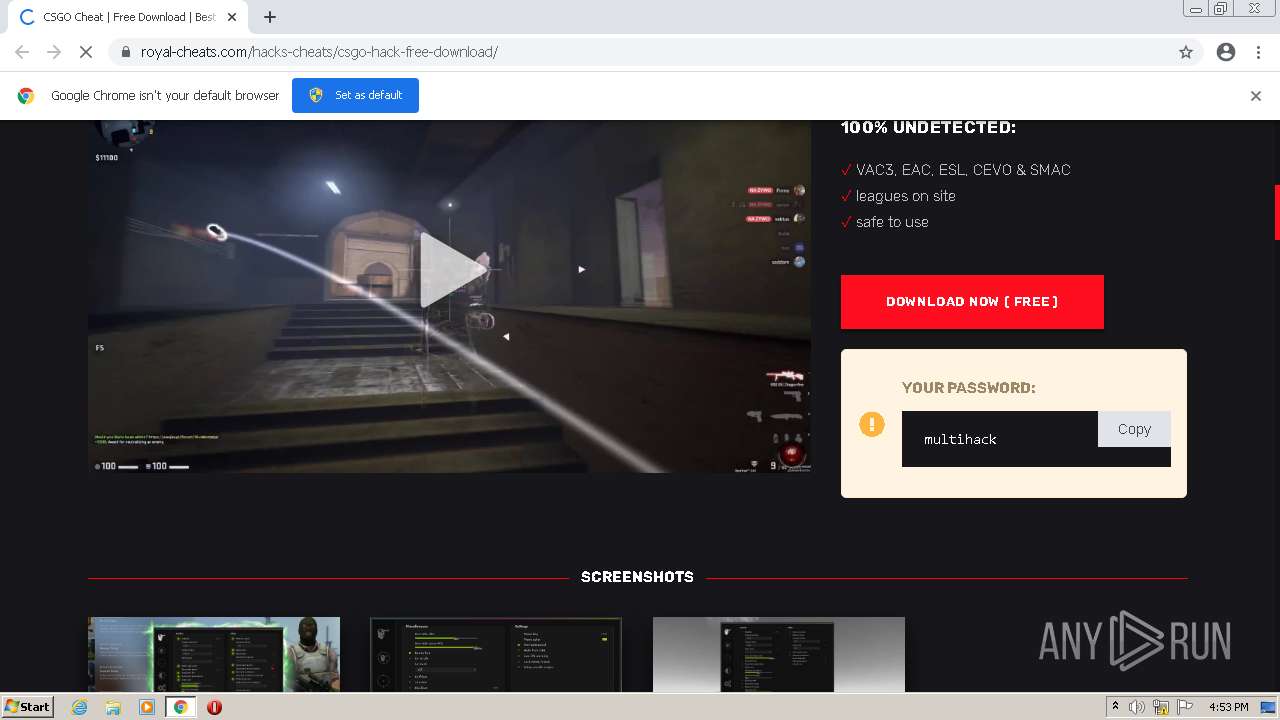This screenshot has height=720, width=1280.
Task: Click the 'VAC3, EAC, ESL, CEVO & SMAC' text
Action: click(963, 170)
